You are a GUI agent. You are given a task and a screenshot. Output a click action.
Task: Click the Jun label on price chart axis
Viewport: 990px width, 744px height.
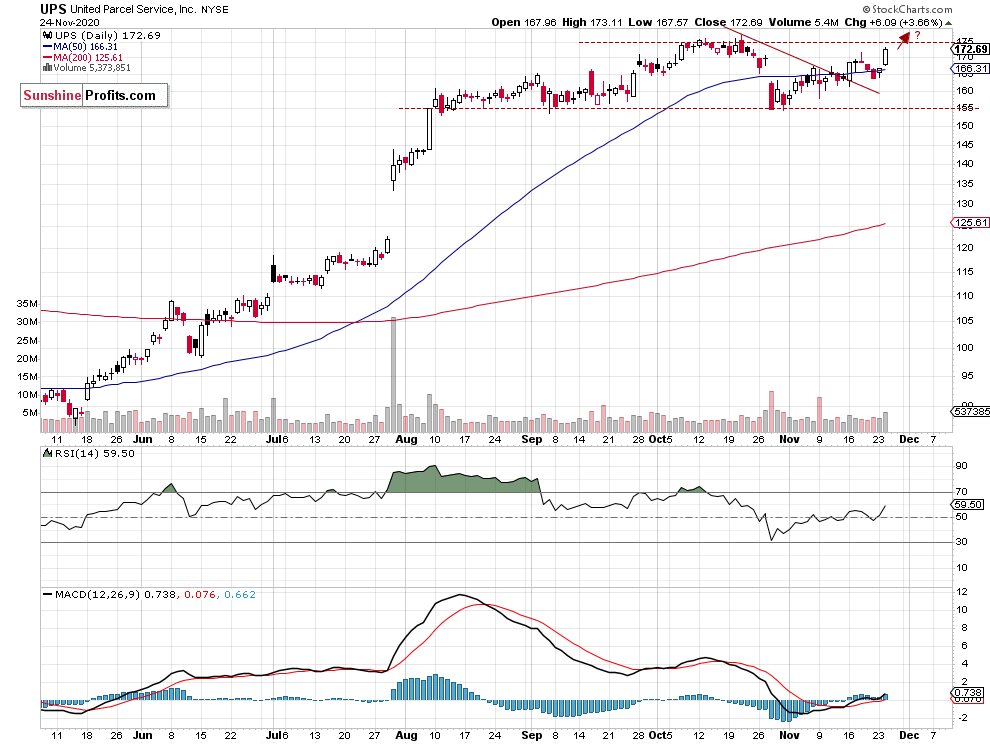pos(143,440)
